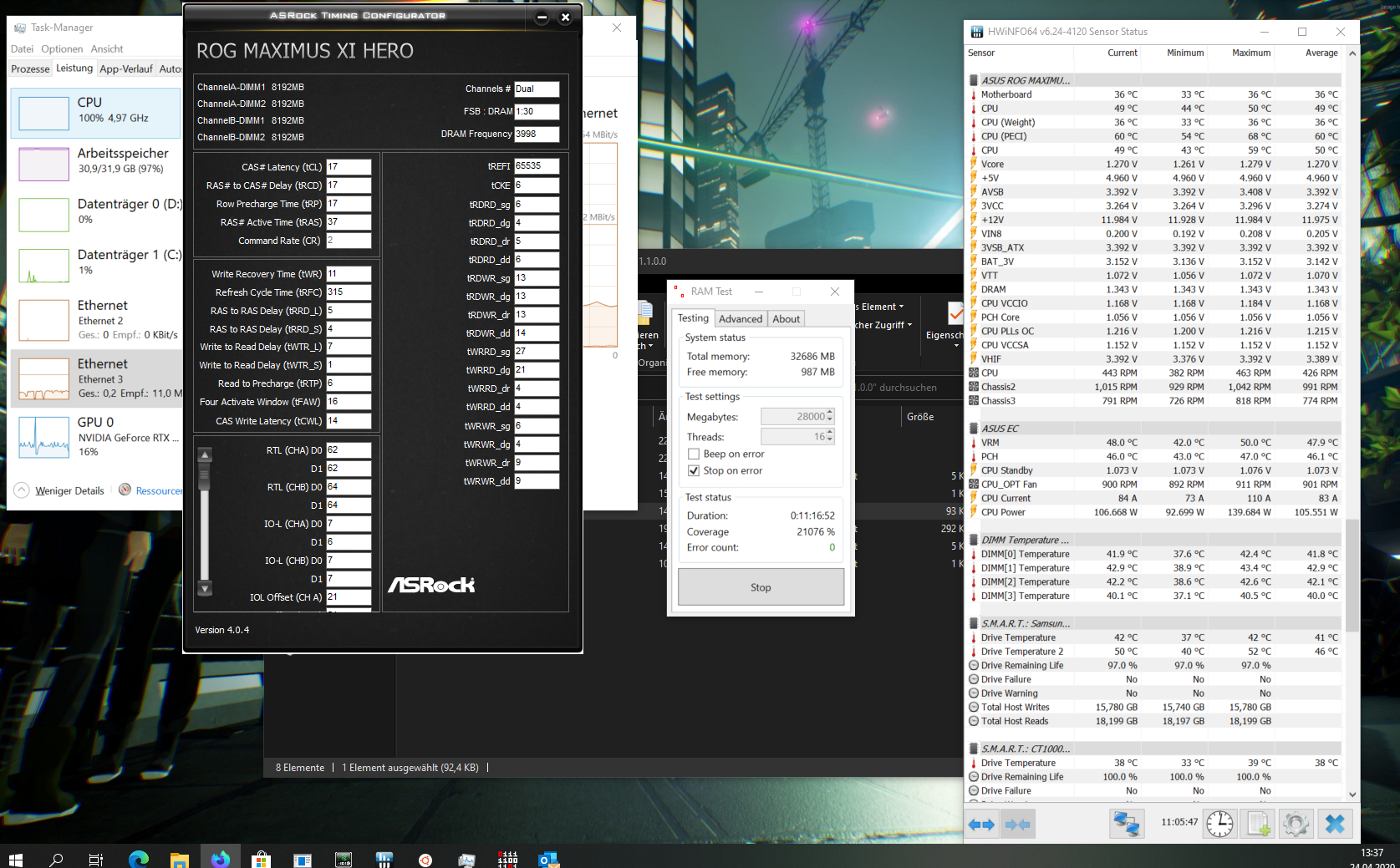The image size is (1400, 868).
Task: Enable the Beep on error checkbox
Action: pos(693,454)
